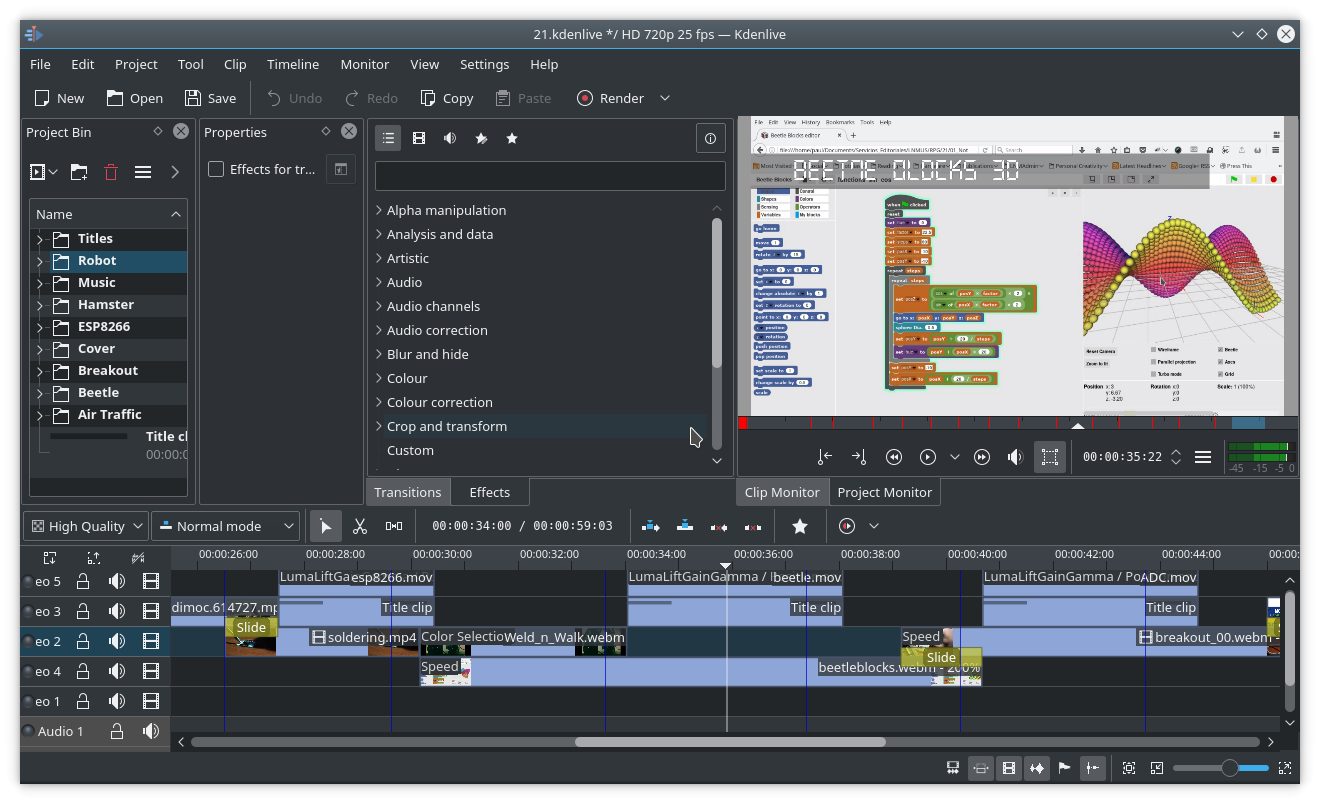This screenshot has height=804, width=1320.
Task: Show favorite effects via star icon
Action: [x=511, y=138]
